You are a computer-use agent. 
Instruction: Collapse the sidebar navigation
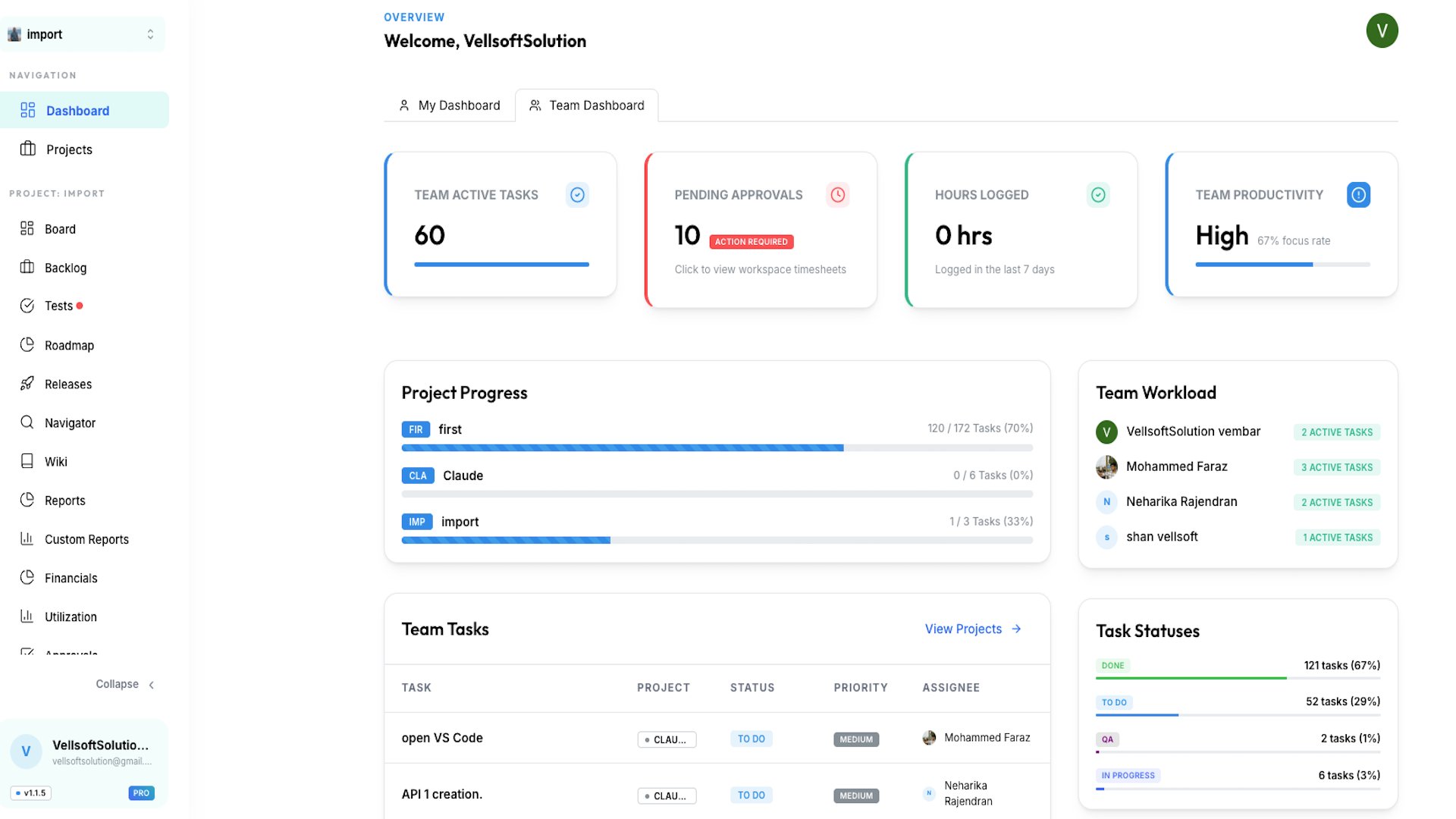click(125, 684)
